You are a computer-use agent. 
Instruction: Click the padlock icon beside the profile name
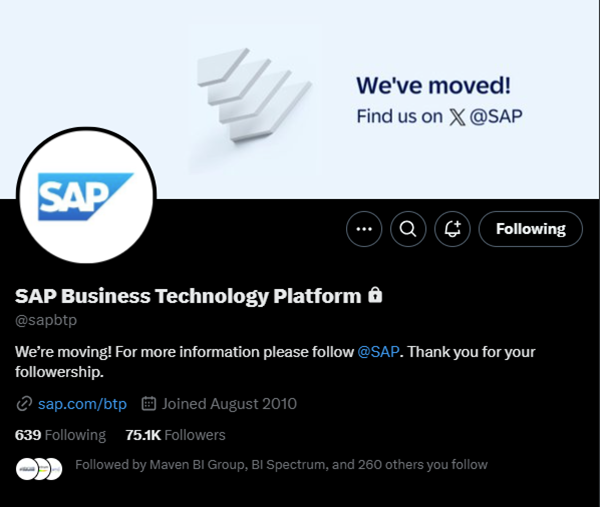(x=375, y=295)
